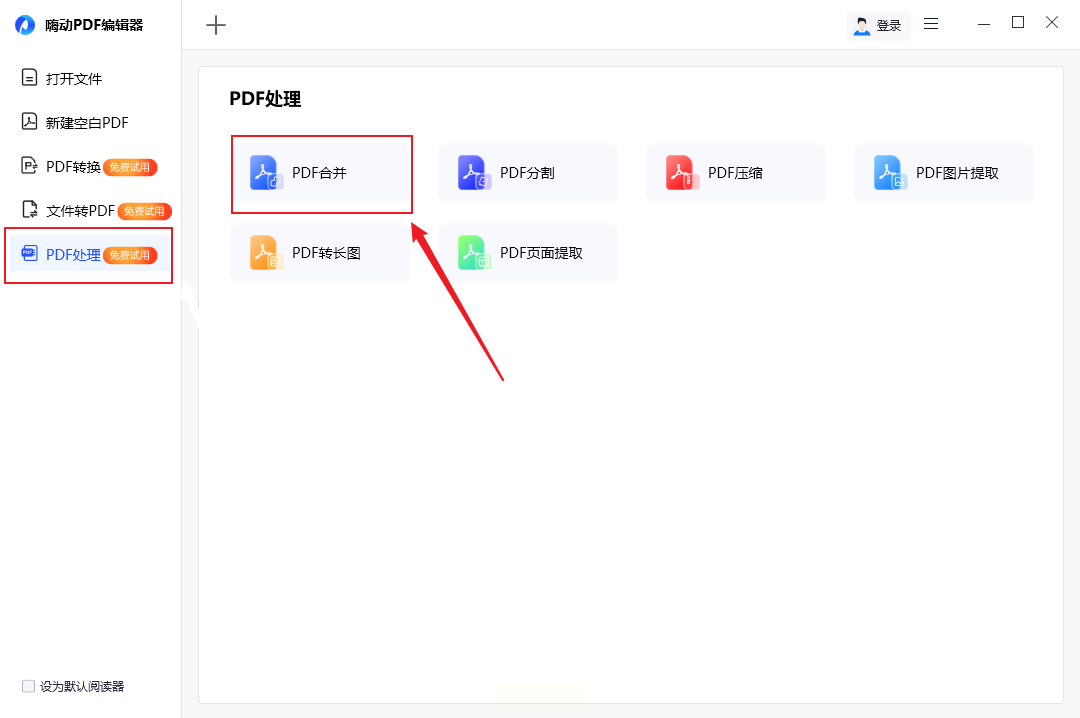The width and height of the screenshot is (1080, 718).
Task: Maximize the application window
Action: [x=1018, y=23]
